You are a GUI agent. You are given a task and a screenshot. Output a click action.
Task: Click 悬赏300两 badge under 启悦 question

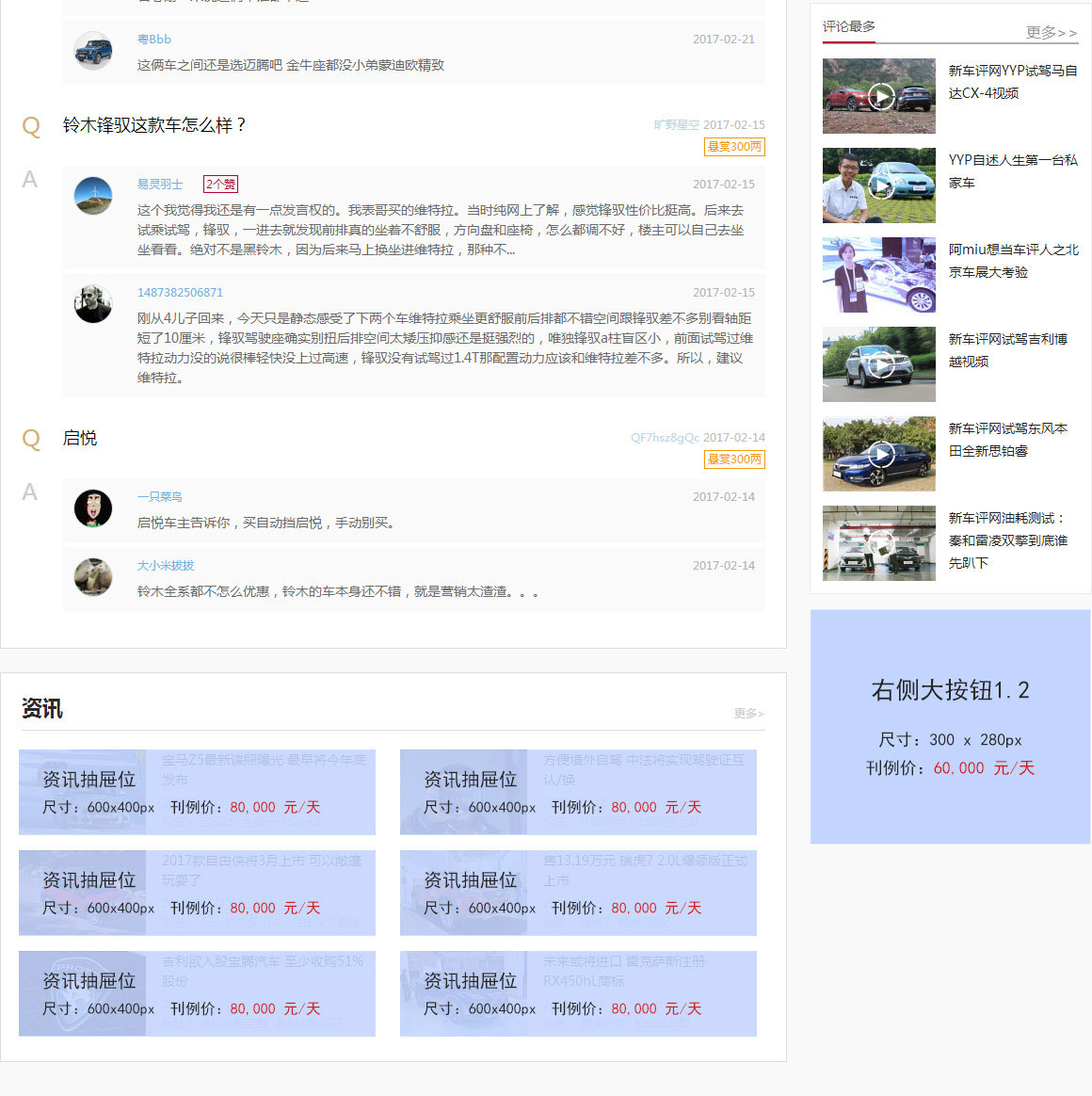coord(734,459)
